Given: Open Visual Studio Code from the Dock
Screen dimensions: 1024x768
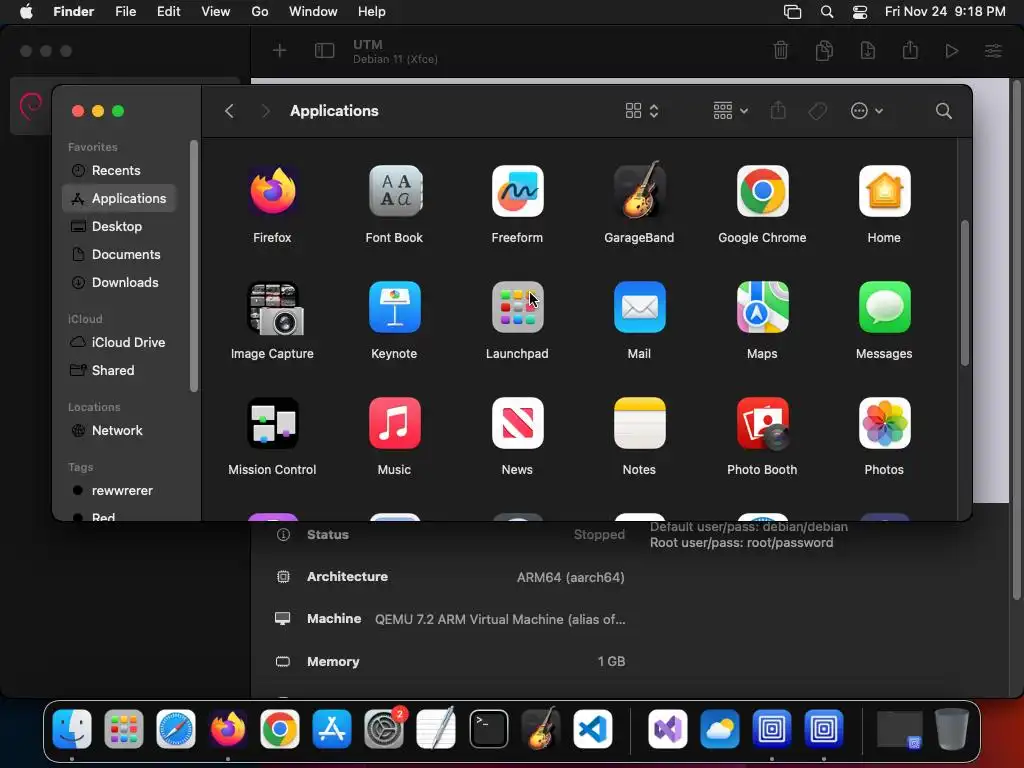Looking at the screenshot, I should (593, 729).
